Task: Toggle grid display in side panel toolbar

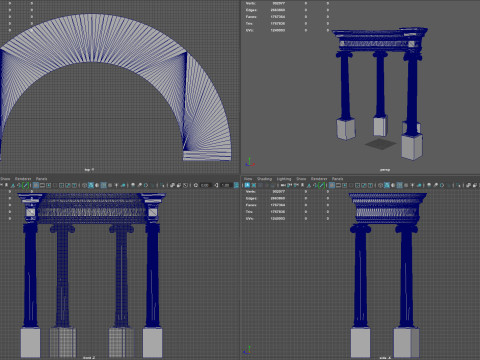Action: tap(332, 185)
